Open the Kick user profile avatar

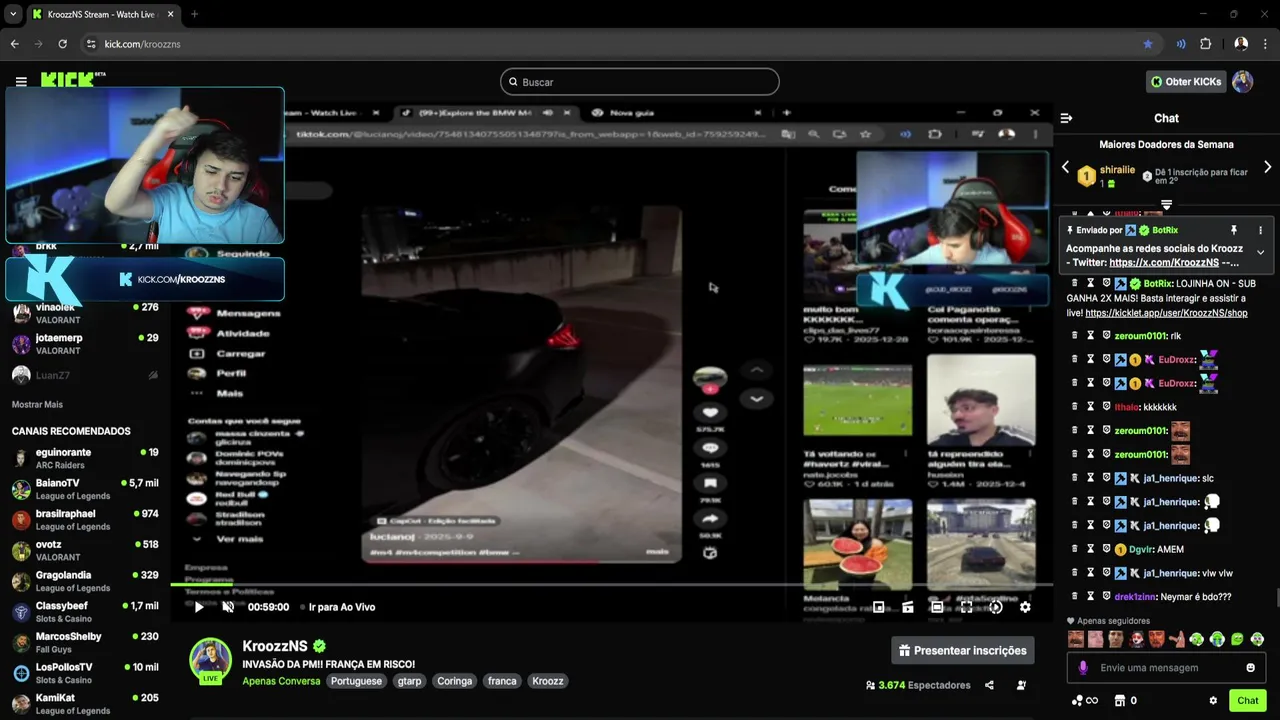pos(1242,82)
